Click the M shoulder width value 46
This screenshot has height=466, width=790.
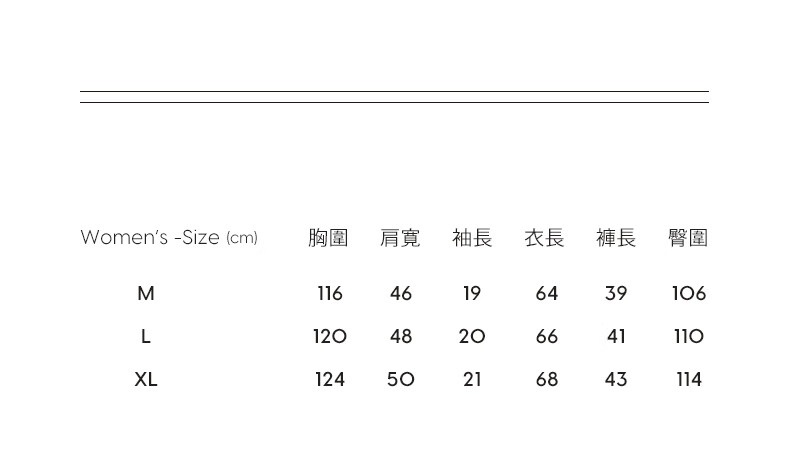[401, 293]
